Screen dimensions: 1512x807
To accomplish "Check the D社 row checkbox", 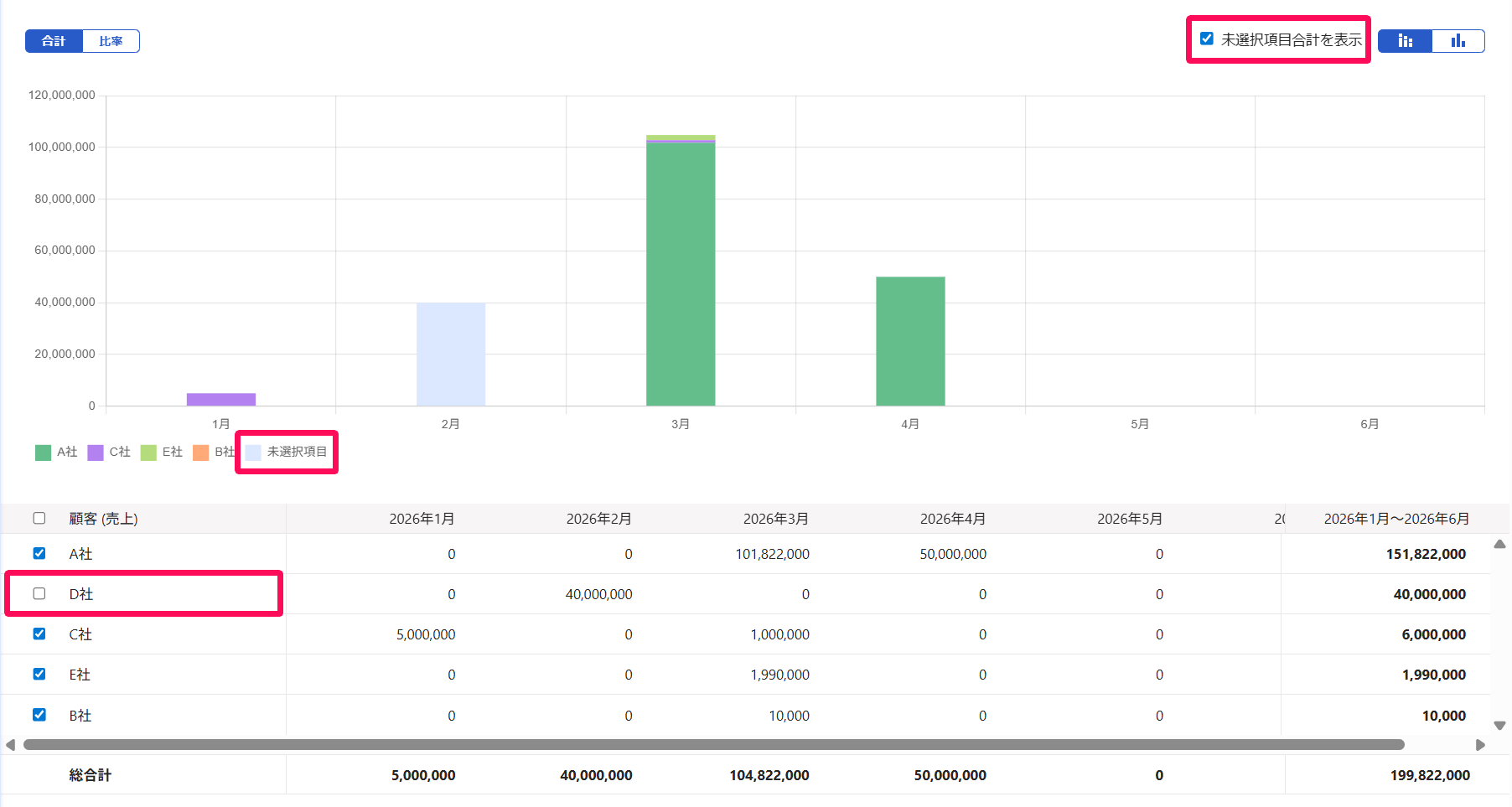I will pos(39,593).
